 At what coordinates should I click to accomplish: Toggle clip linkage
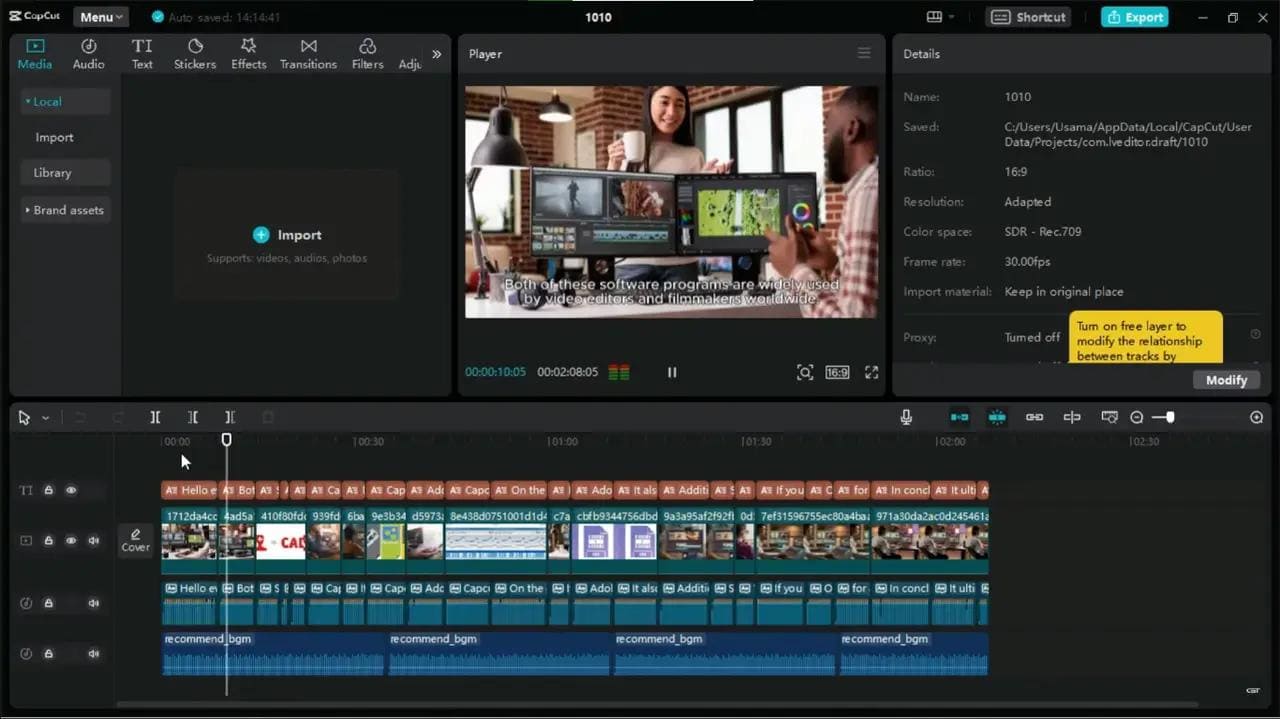pyautogui.click(x=1035, y=417)
